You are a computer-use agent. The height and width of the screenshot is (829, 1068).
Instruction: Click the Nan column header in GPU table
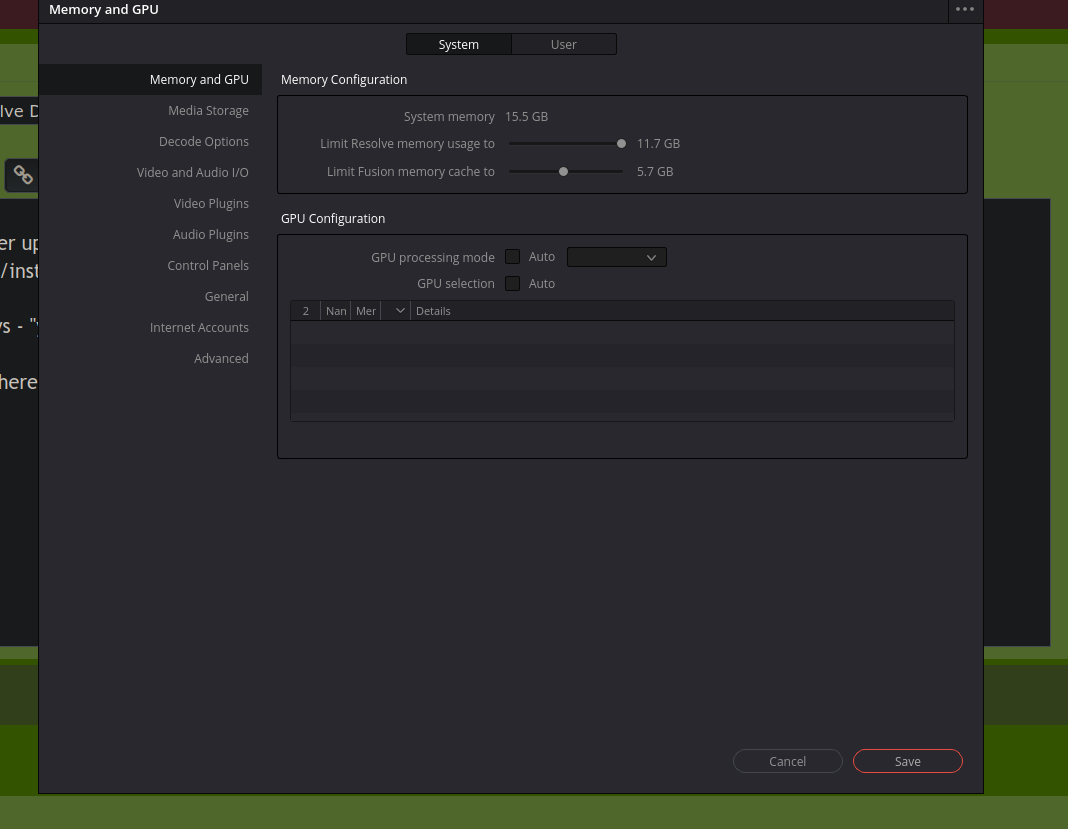(x=336, y=311)
